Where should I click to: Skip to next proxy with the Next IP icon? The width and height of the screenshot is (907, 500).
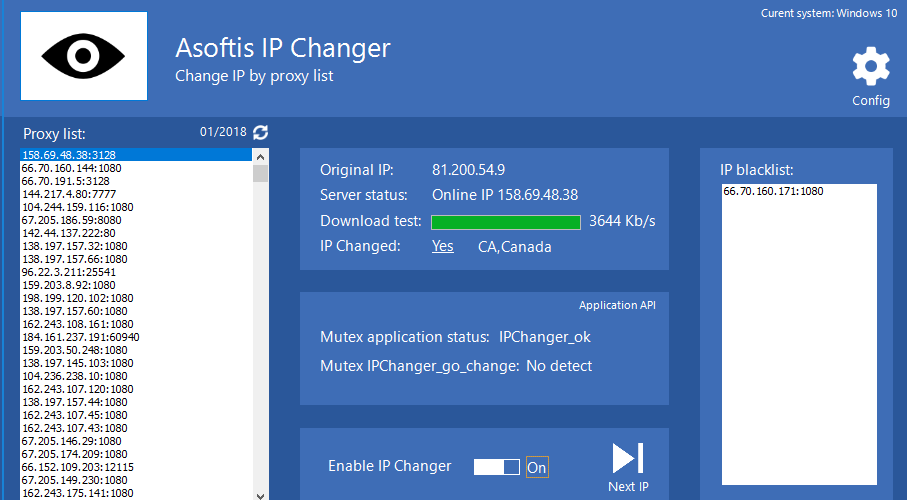628,458
